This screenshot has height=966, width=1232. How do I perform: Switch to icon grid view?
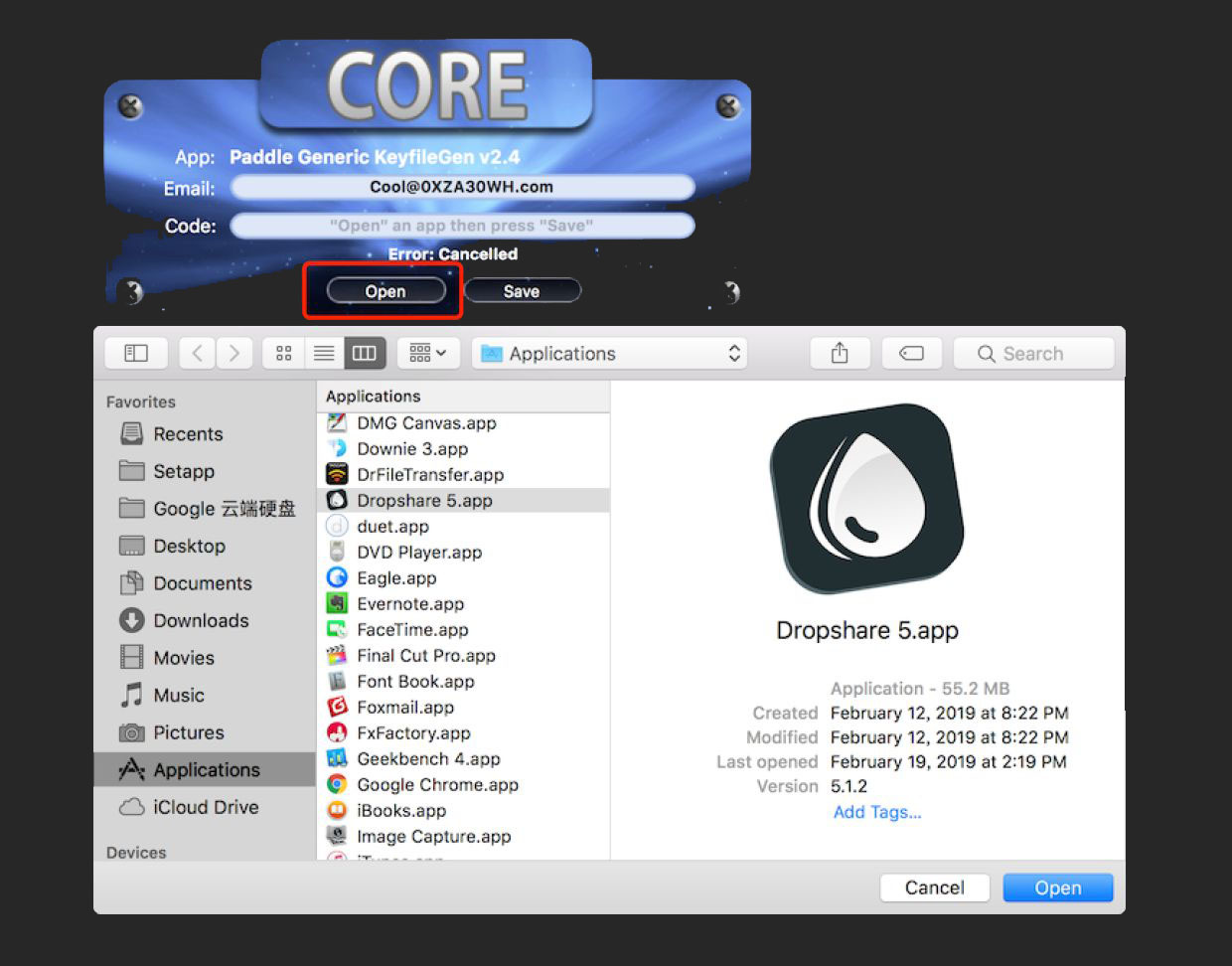pos(283,353)
